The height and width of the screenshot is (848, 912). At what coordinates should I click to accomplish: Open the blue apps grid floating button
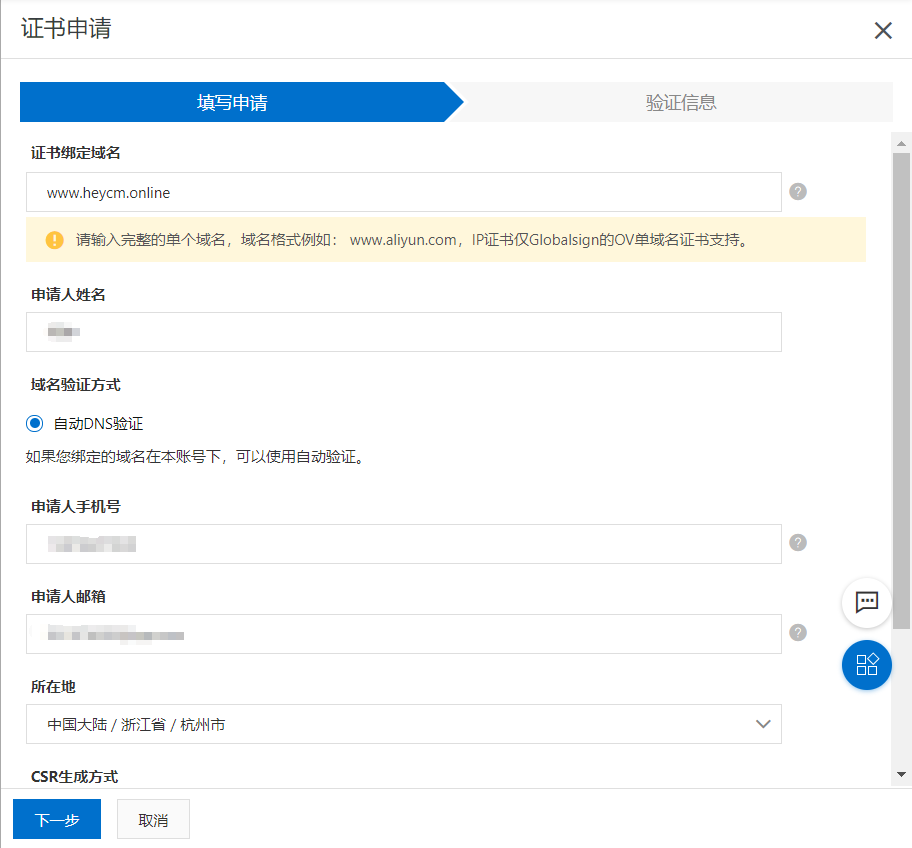[x=866, y=665]
